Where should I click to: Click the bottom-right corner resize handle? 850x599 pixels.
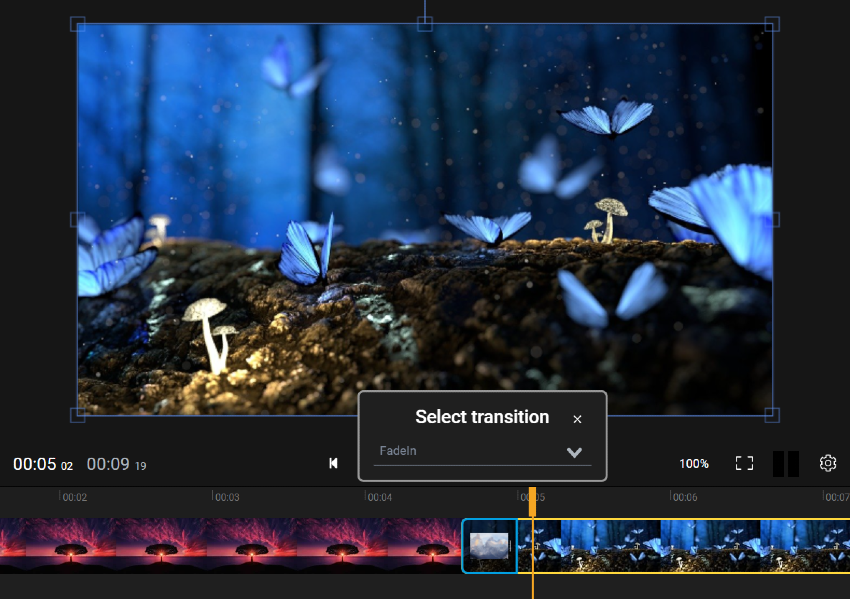772,415
